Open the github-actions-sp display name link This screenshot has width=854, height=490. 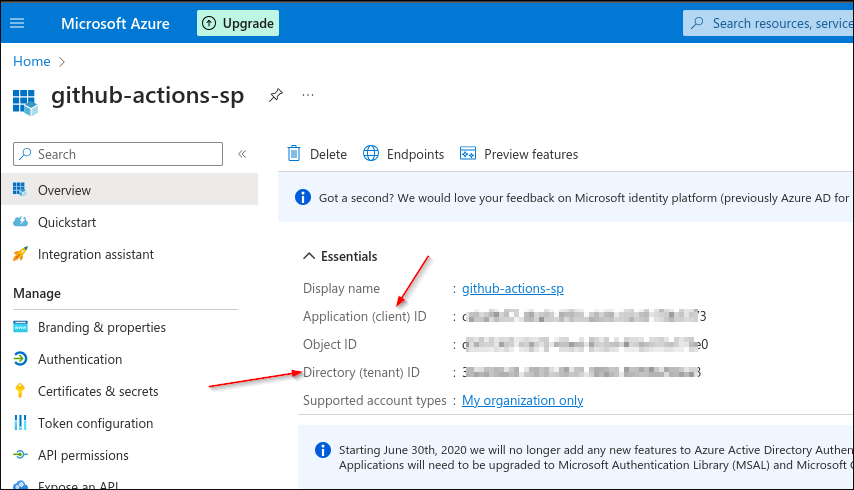click(513, 289)
